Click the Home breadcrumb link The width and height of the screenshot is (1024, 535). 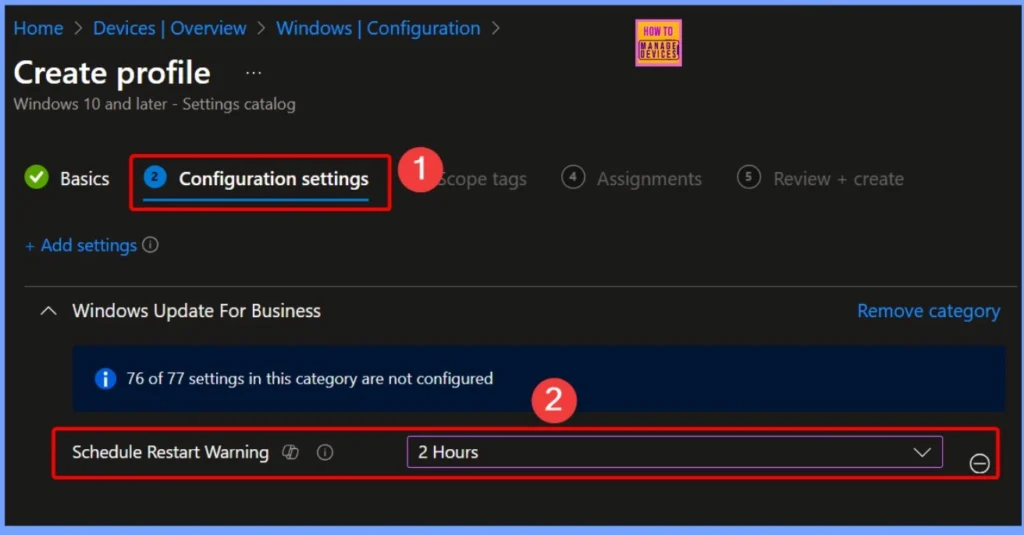coord(38,28)
